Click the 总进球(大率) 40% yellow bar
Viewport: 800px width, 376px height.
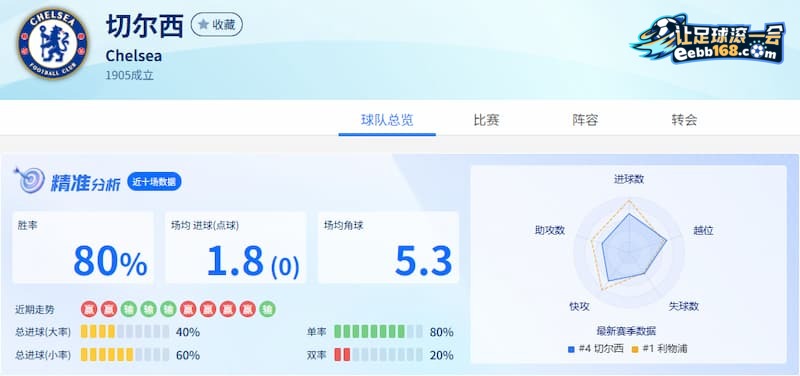(125, 332)
